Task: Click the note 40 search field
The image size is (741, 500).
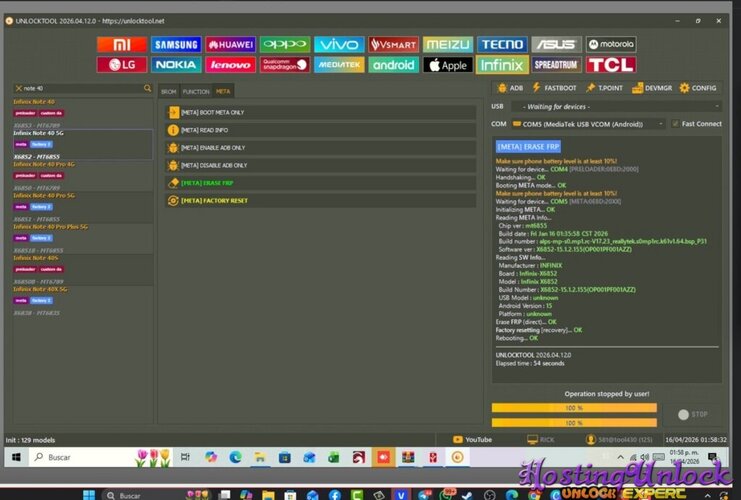Action: click(83, 88)
